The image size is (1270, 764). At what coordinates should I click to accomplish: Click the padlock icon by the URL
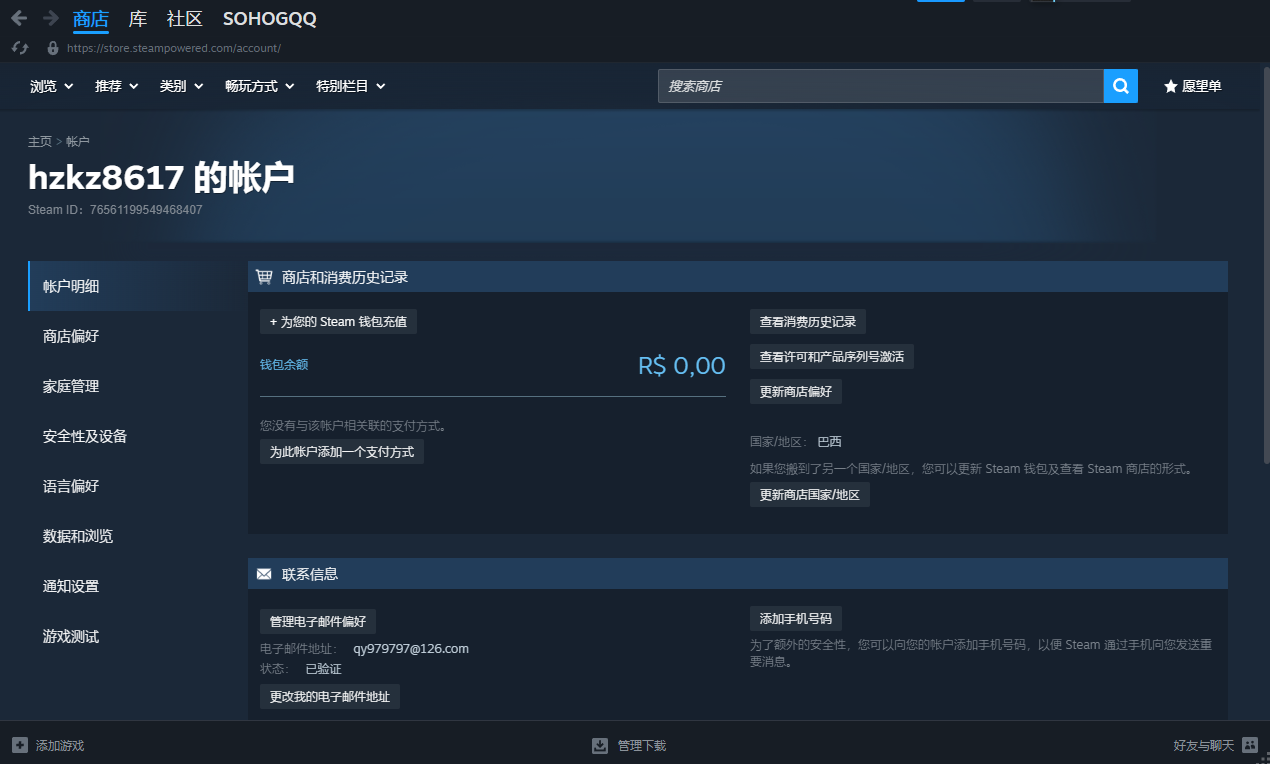click(53, 47)
